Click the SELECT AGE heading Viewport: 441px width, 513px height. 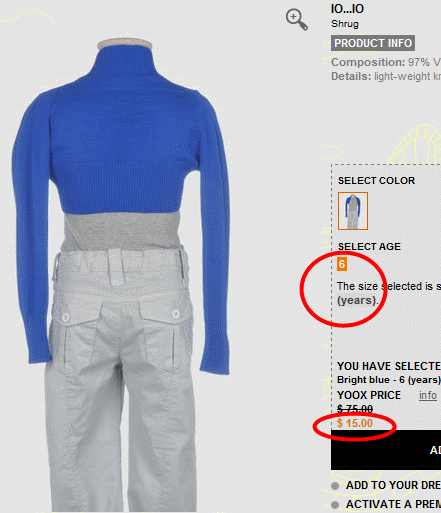click(369, 247)
